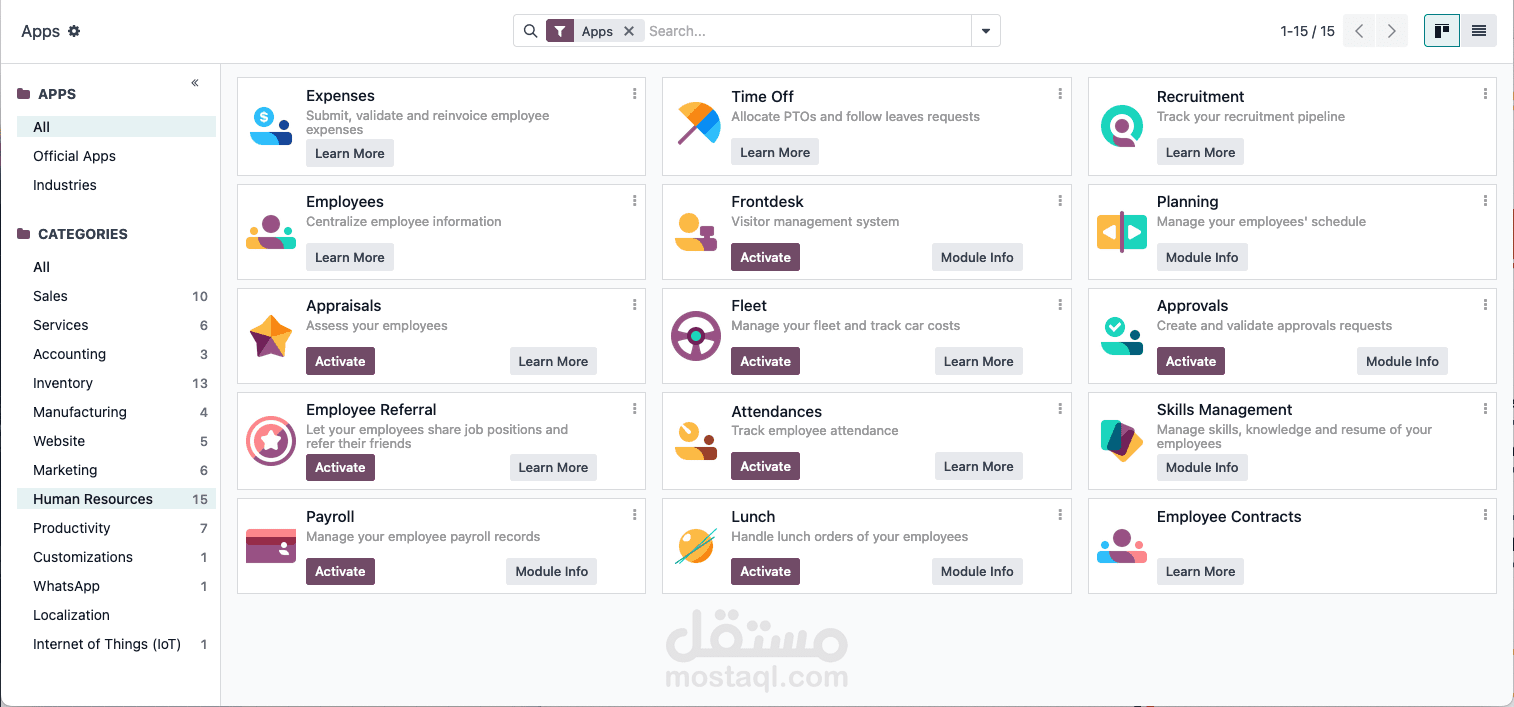Viewport: 1514px width, 707px height.
Task: Click the Recruitment app icon
Action: [x=1122, y=126]
